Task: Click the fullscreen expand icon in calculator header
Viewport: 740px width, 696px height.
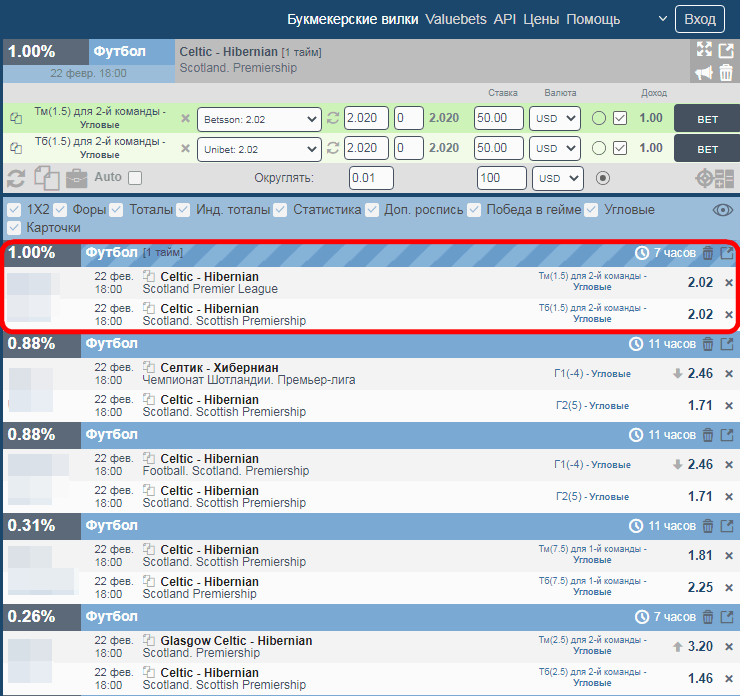Action: 703,50
